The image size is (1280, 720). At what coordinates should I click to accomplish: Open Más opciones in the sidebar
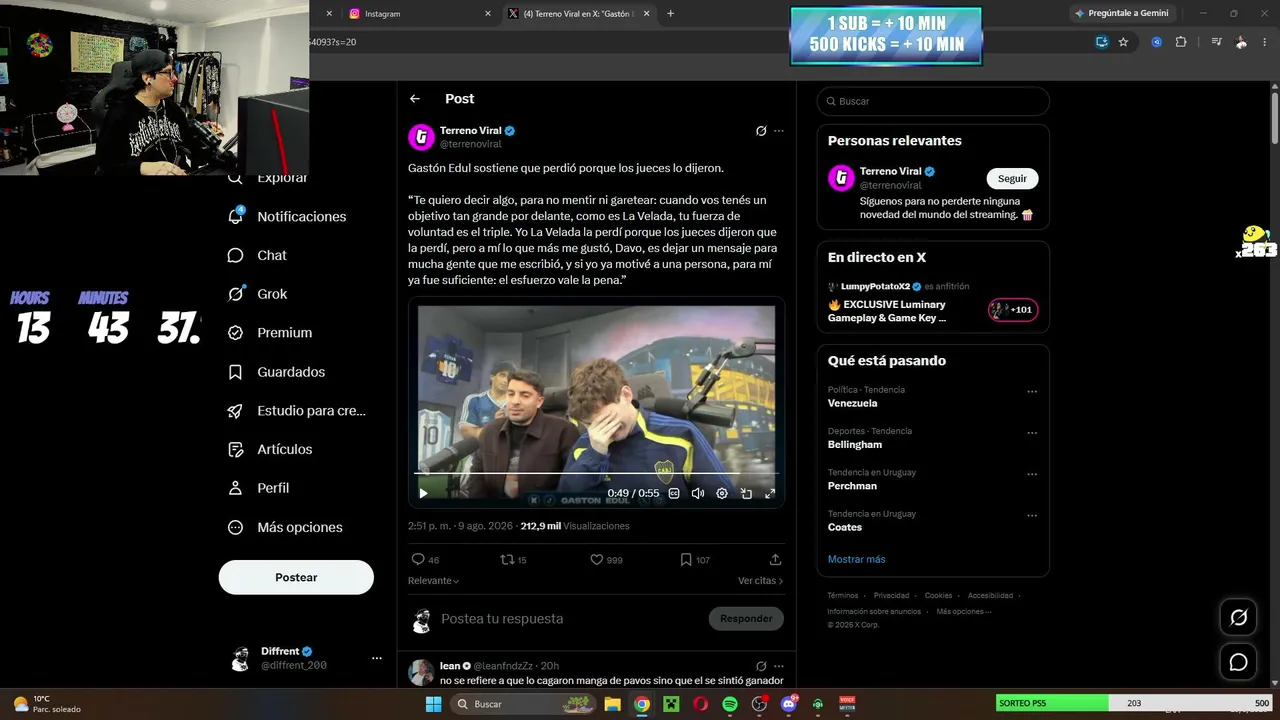pyautogui.click(x=285, y=527)
